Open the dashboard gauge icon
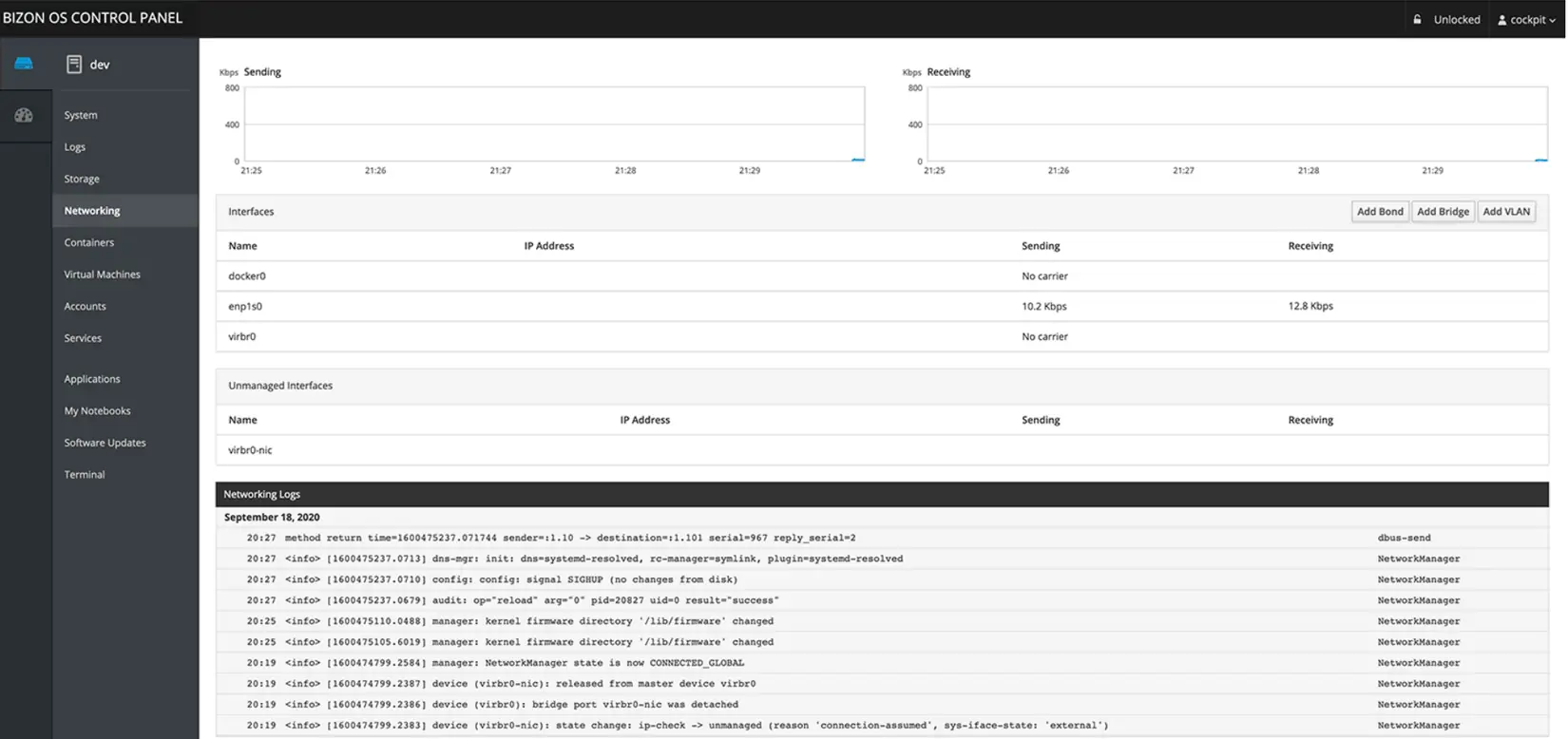Viewport: 1568px width, 739px height. click(x=24, y=115)
